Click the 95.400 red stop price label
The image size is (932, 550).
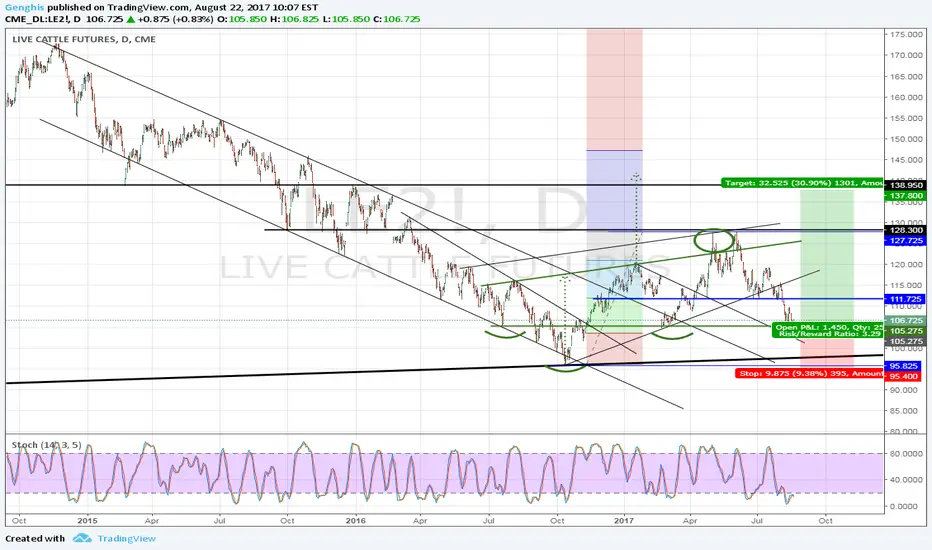tap(904, 376)
